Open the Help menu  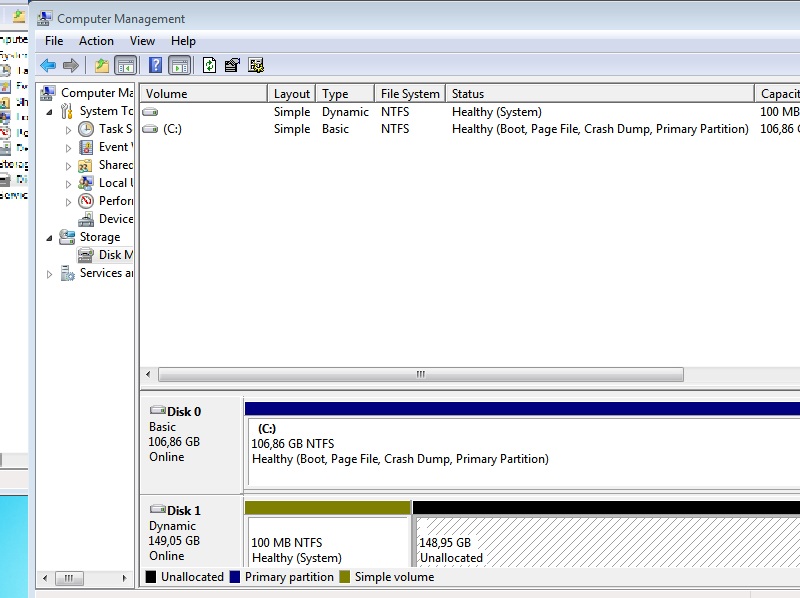pyautogui.click(x=183, y=41)
